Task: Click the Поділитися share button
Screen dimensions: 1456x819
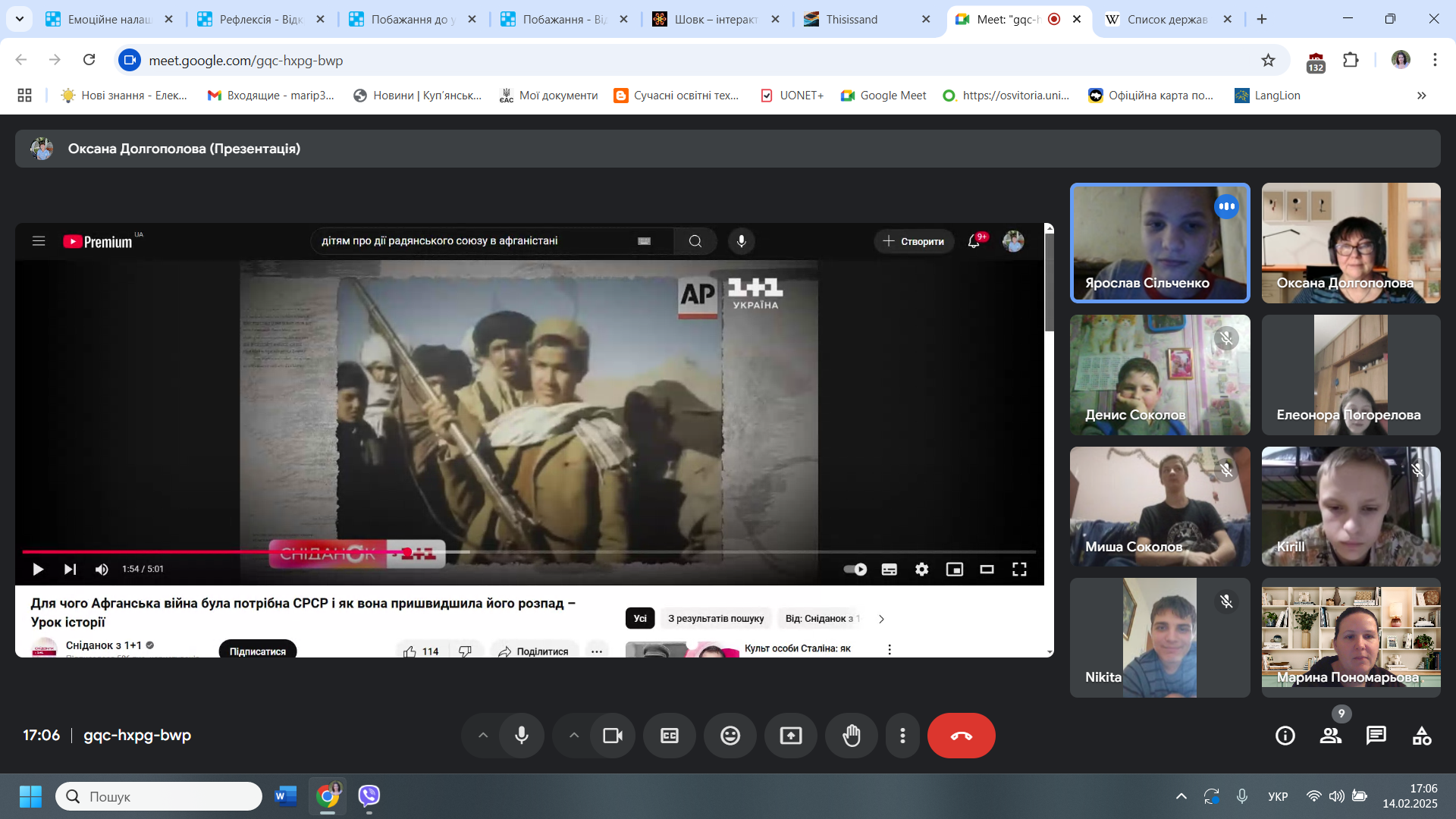Action: [534, 651]
